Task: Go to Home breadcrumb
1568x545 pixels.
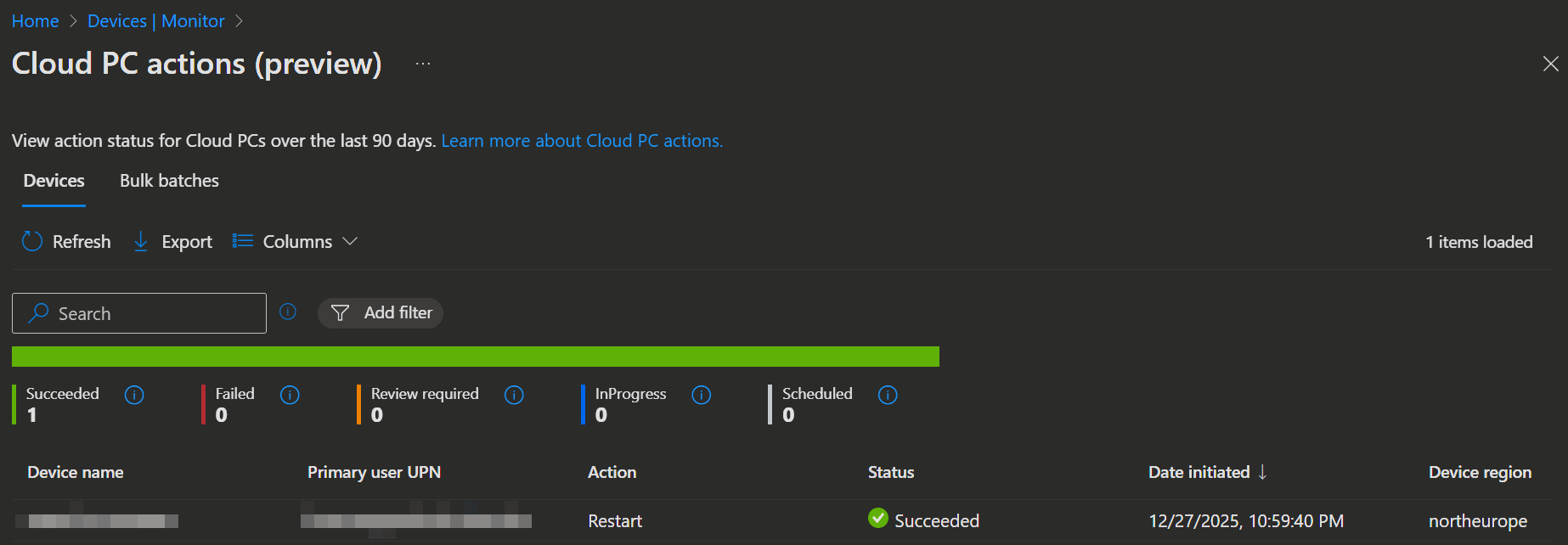Action: coord(35,21)
